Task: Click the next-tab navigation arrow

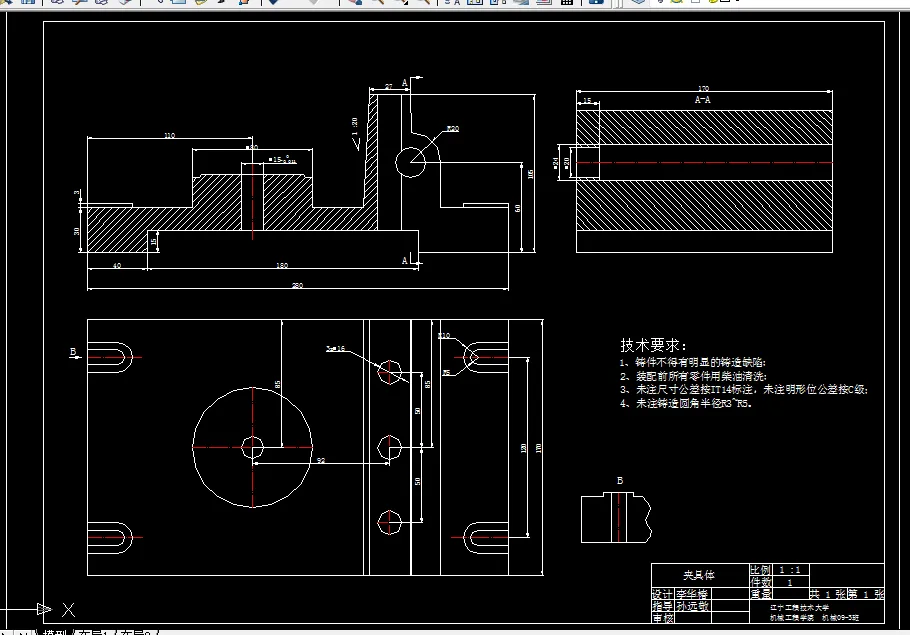Action: coord(25,631)
